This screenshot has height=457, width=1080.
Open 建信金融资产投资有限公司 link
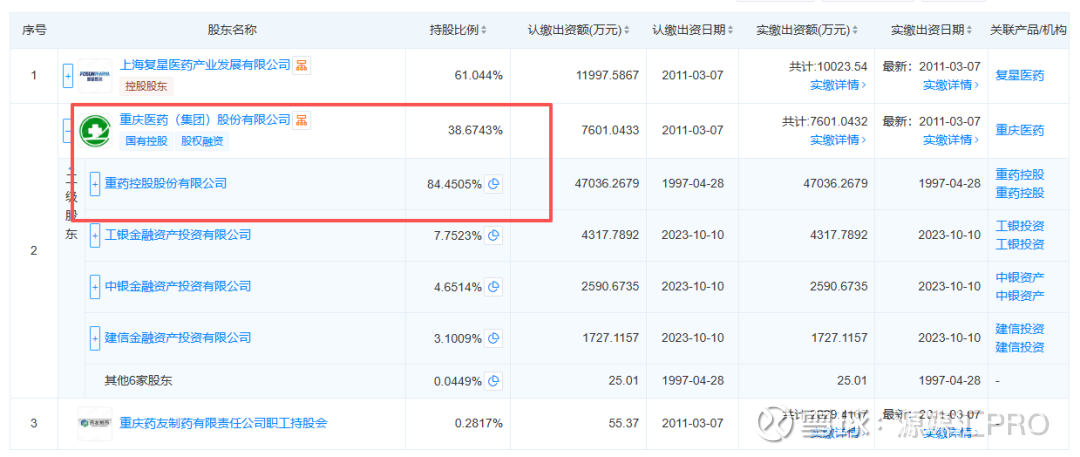pos(178,338)
